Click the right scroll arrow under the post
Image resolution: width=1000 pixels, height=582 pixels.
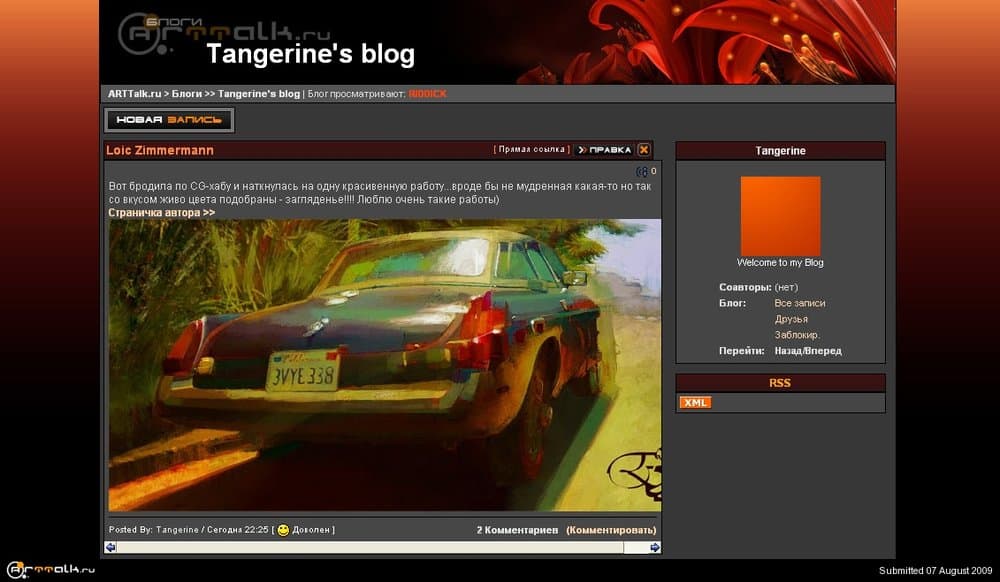(655, 547)
